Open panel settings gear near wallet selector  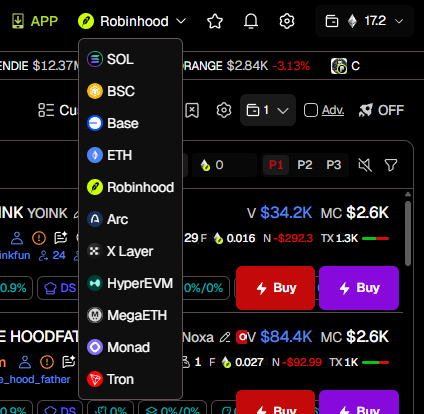tap(224, 110)
